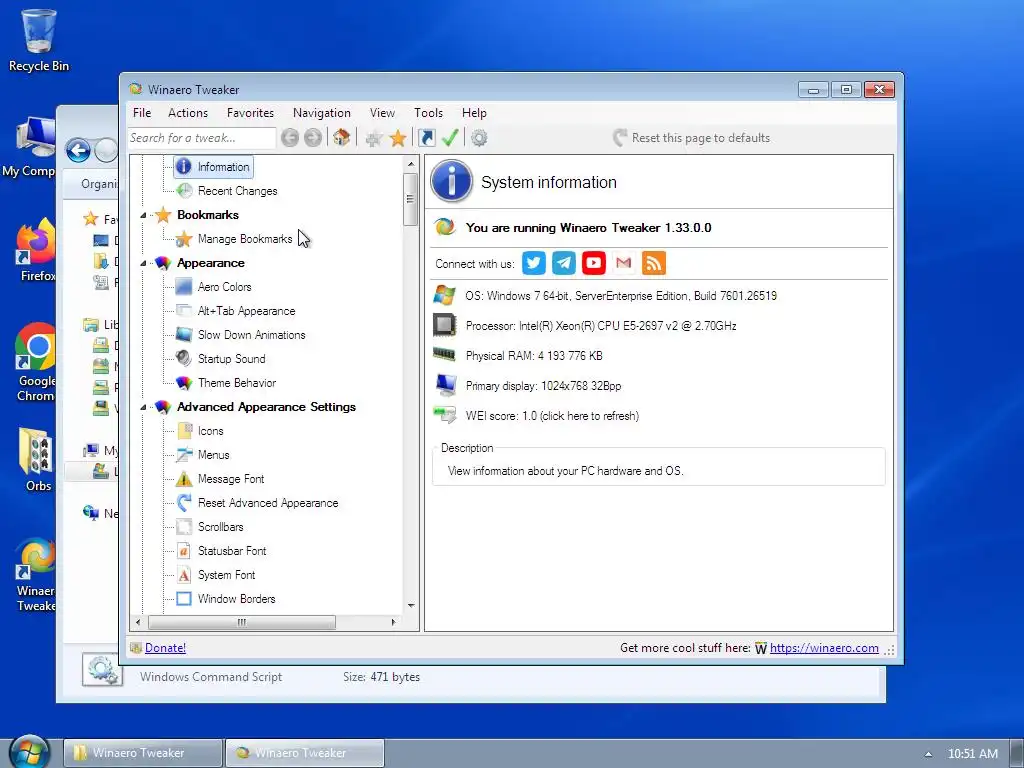The height and width of the screenshot is (768, 1024).
Task: Open the https://winaero.com link
Action: (x=824, y=648)
